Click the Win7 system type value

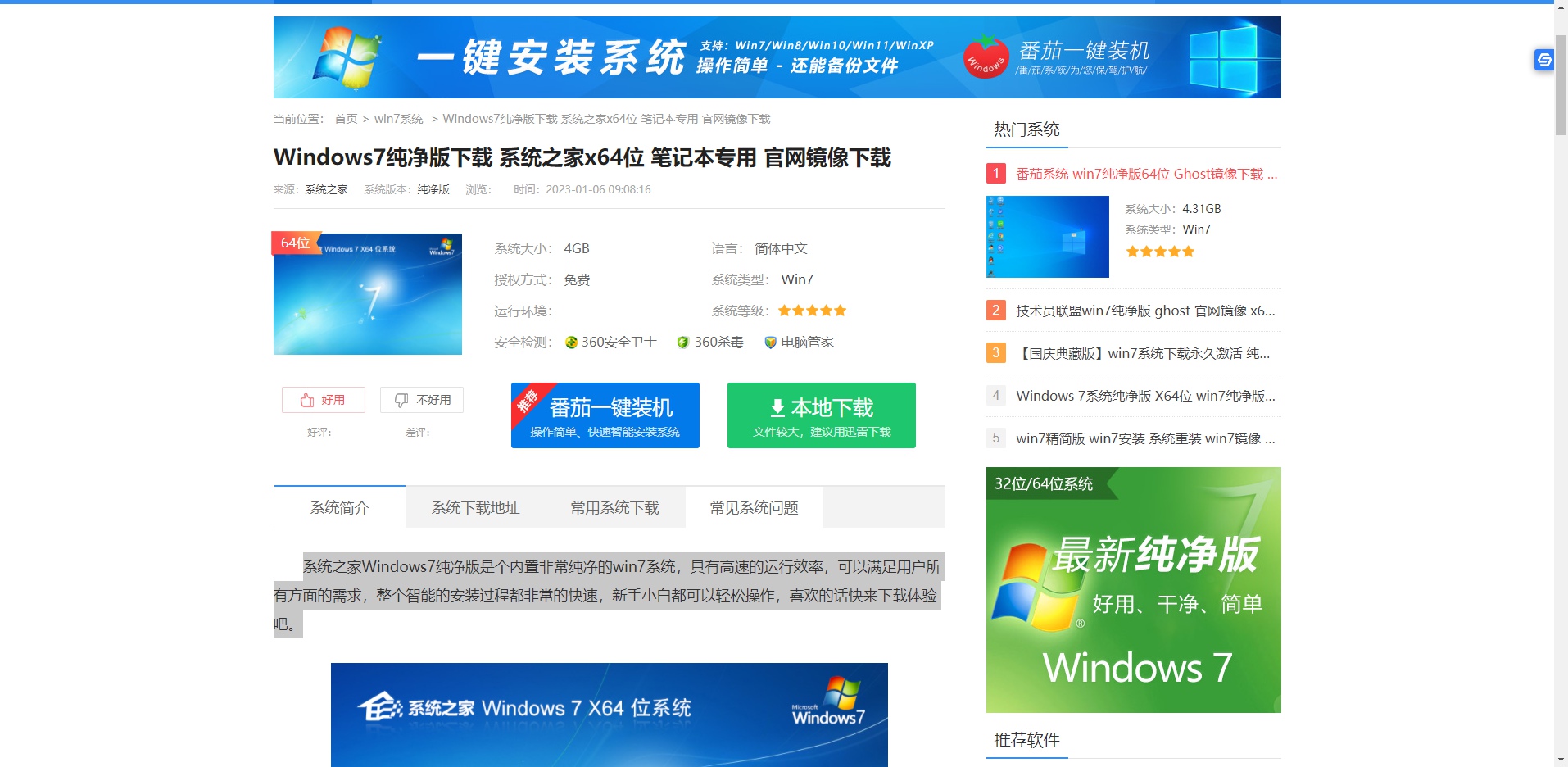coord(797,279)
